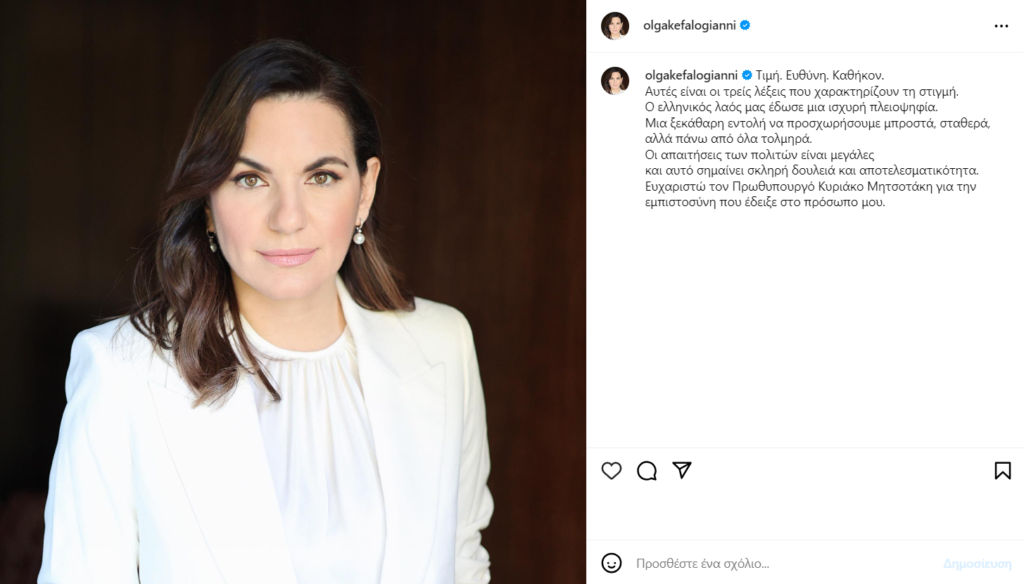1024x584 pixels.
Task: Save the post with the bookmark icon
Action: 1002,470
